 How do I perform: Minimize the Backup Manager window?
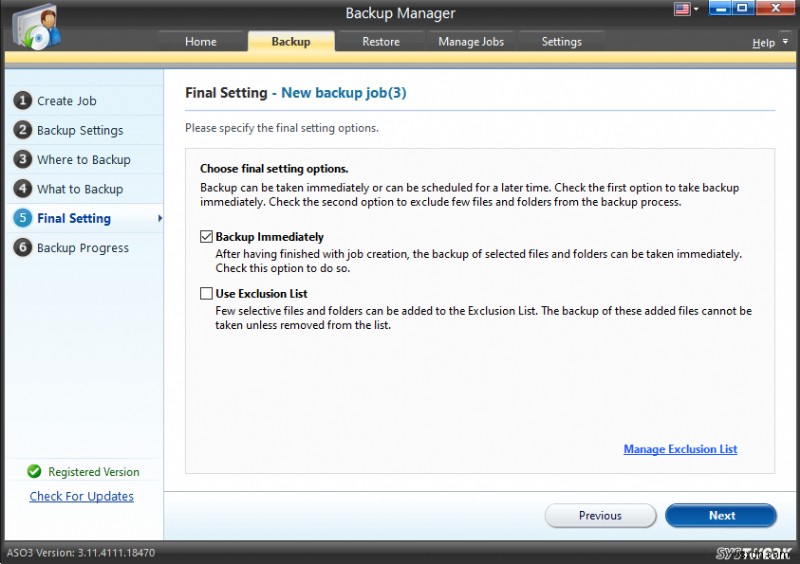pos(720,8)
